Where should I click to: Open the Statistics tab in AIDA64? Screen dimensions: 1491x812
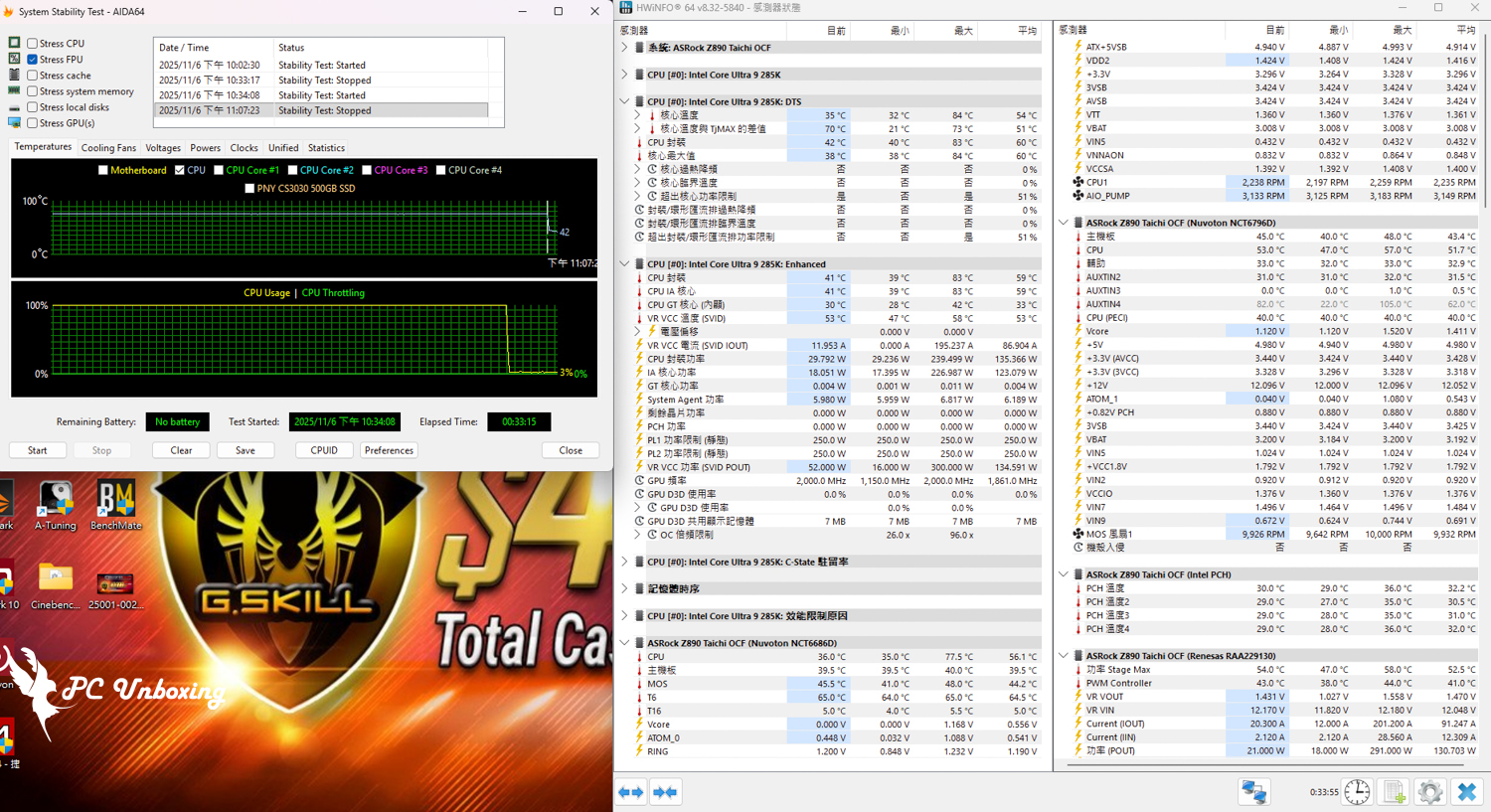click(326, 148)
